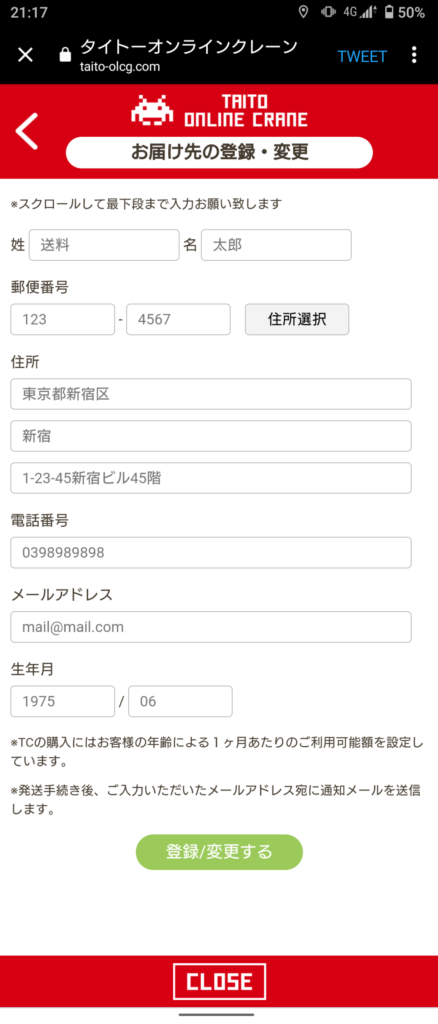438x1024 pixels.
Task: Select the second postal code field 4567
Action: click(178, 319)
